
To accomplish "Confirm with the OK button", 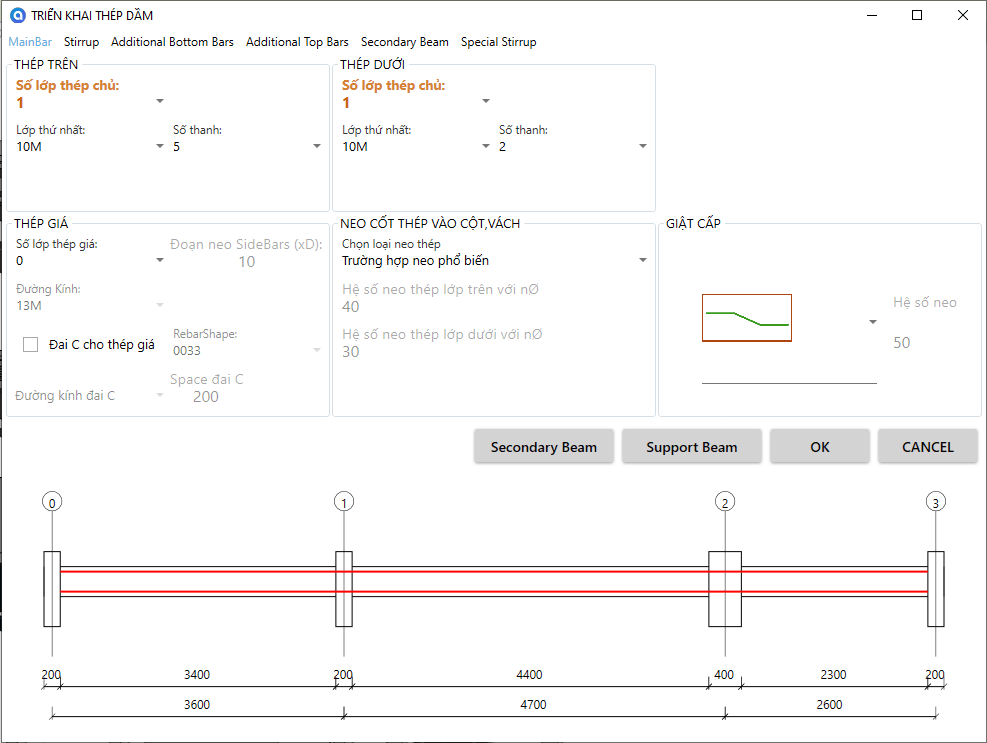I will (820, 447).
